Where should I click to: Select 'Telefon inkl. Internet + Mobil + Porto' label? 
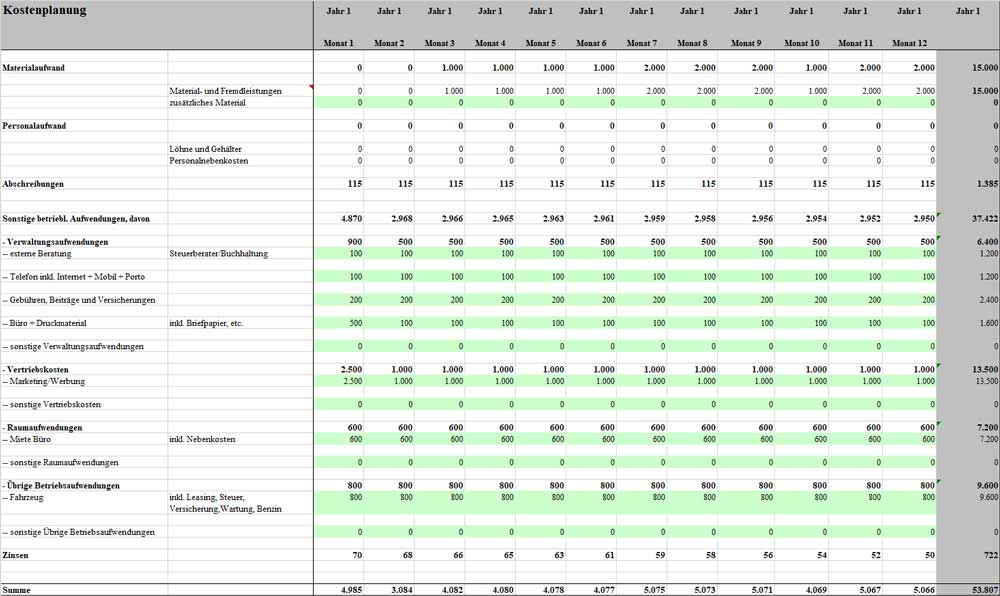(73, 277)
